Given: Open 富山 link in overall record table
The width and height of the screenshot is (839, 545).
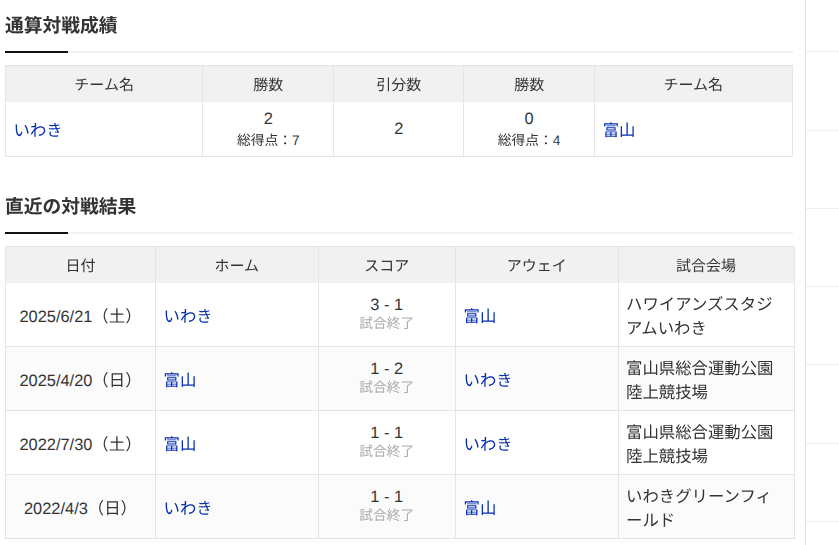Looking at the screenshot, I should 619,130.
